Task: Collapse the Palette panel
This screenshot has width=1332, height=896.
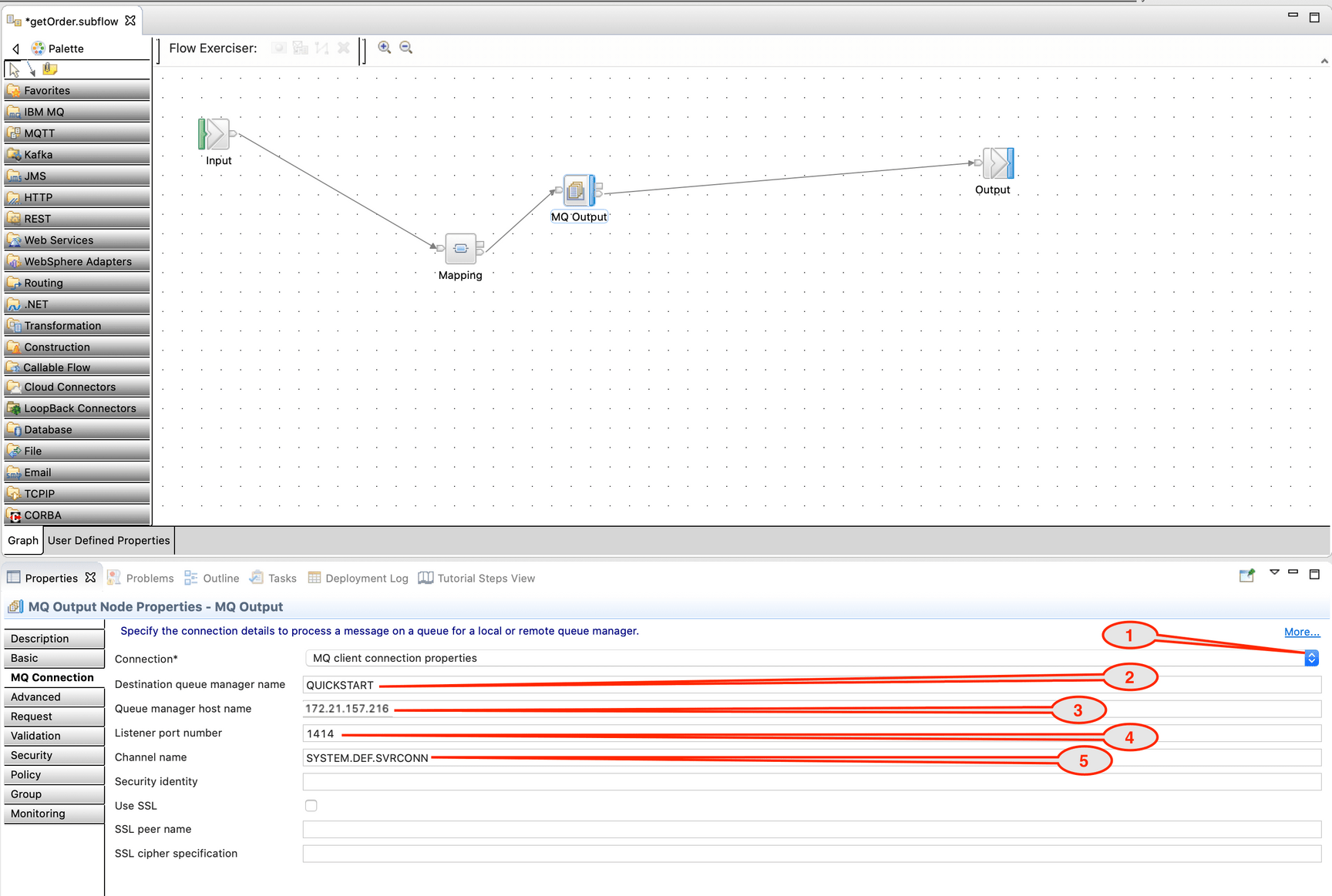Action: (15, 48)
